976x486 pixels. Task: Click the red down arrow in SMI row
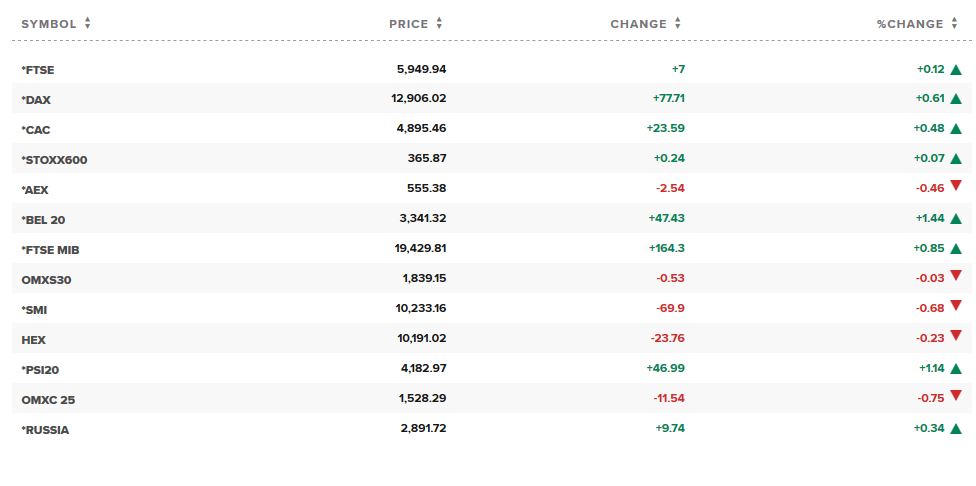tap(956, 306)
